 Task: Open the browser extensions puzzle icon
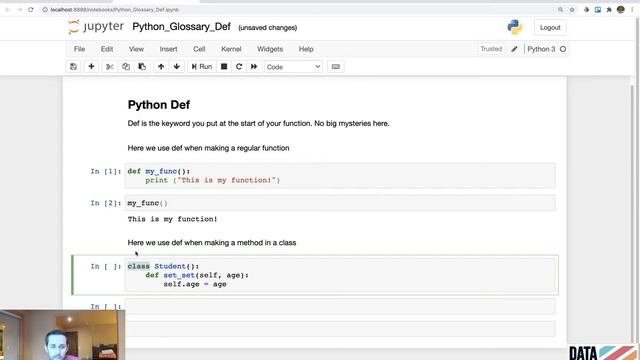(x=609, y=9)
